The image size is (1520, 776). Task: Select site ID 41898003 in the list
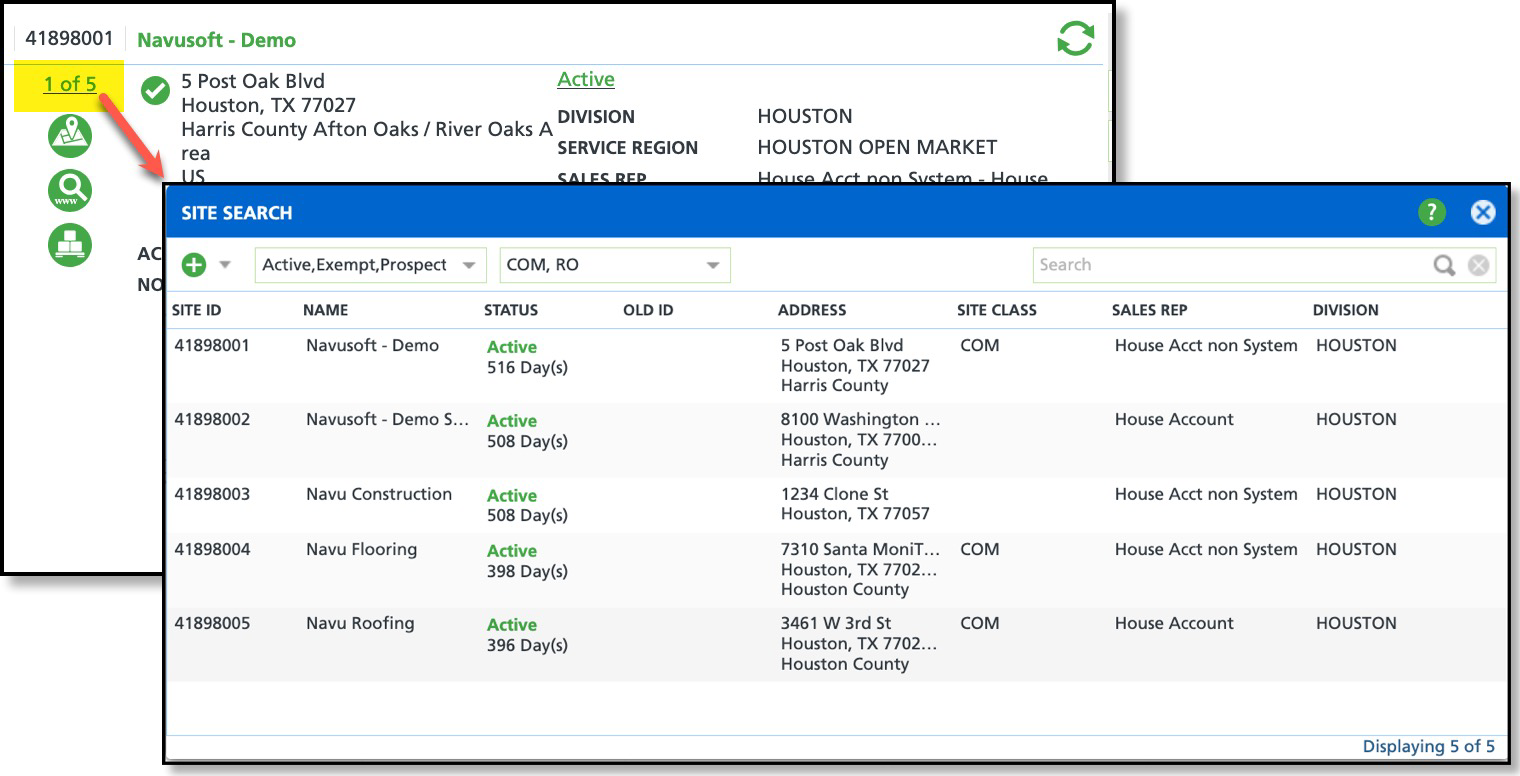click(212, 495)
